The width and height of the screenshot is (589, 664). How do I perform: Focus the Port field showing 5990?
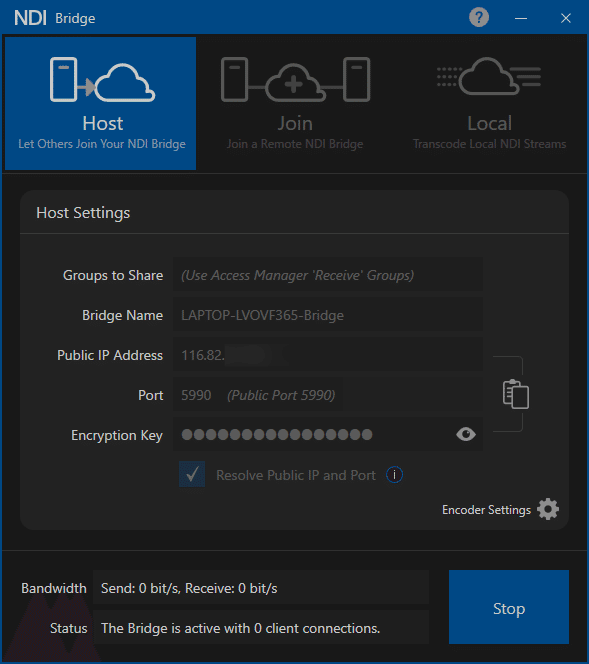tap(327, 395)
